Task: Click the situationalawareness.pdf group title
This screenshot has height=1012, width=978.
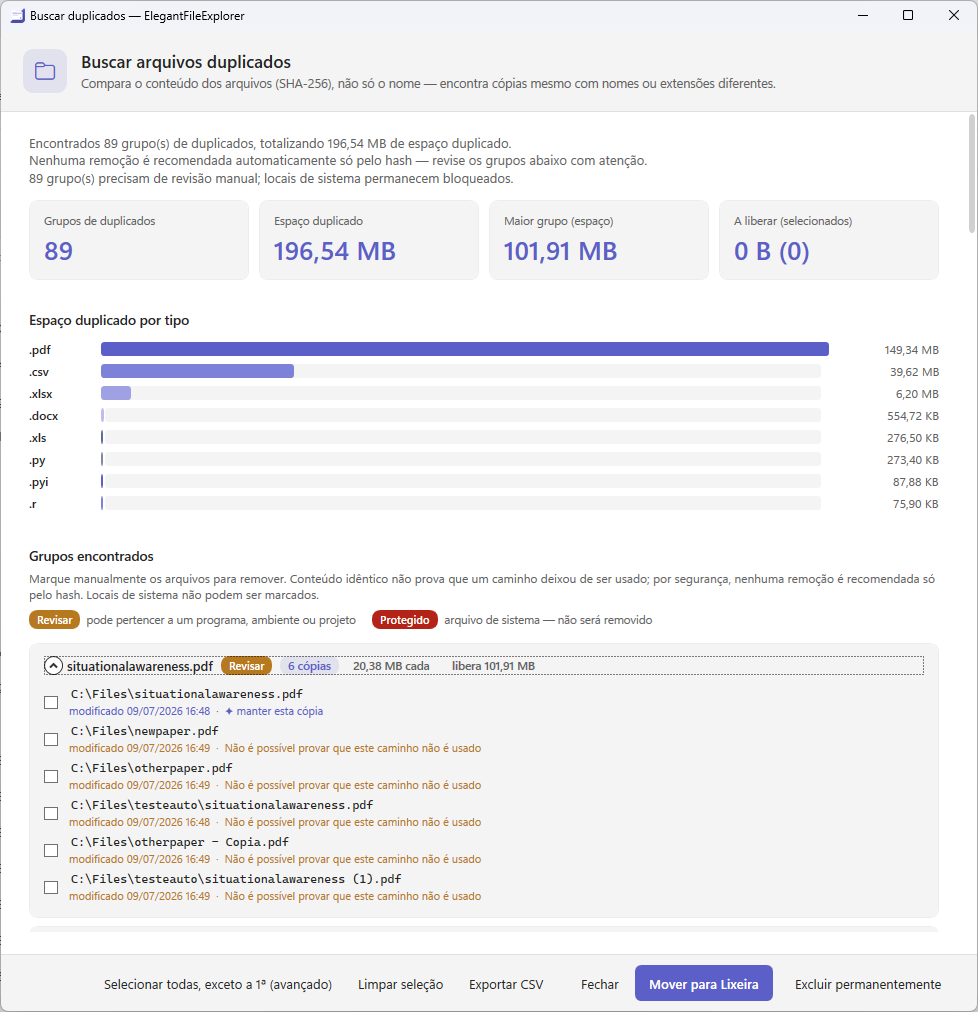Action: click(140, 666)
